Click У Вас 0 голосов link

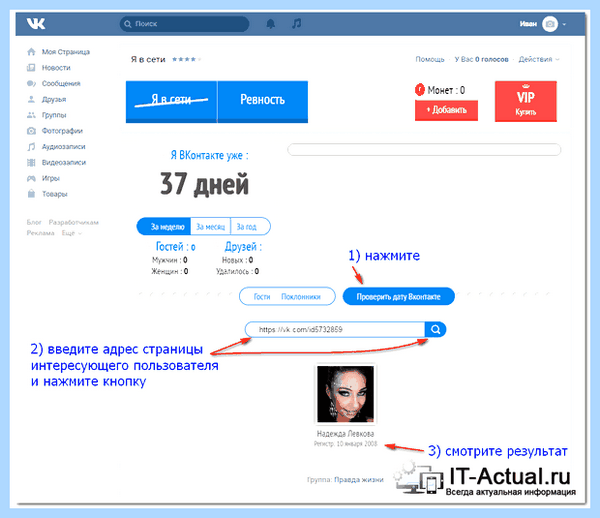pyautogui.click(x=481, y=59)
